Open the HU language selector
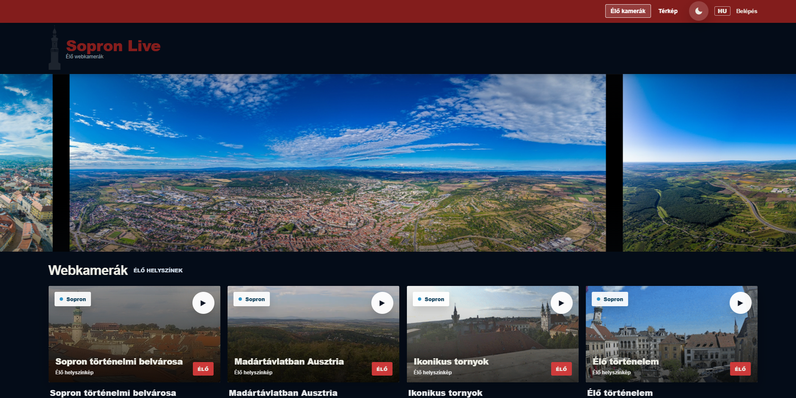 [x=722, y=11]
